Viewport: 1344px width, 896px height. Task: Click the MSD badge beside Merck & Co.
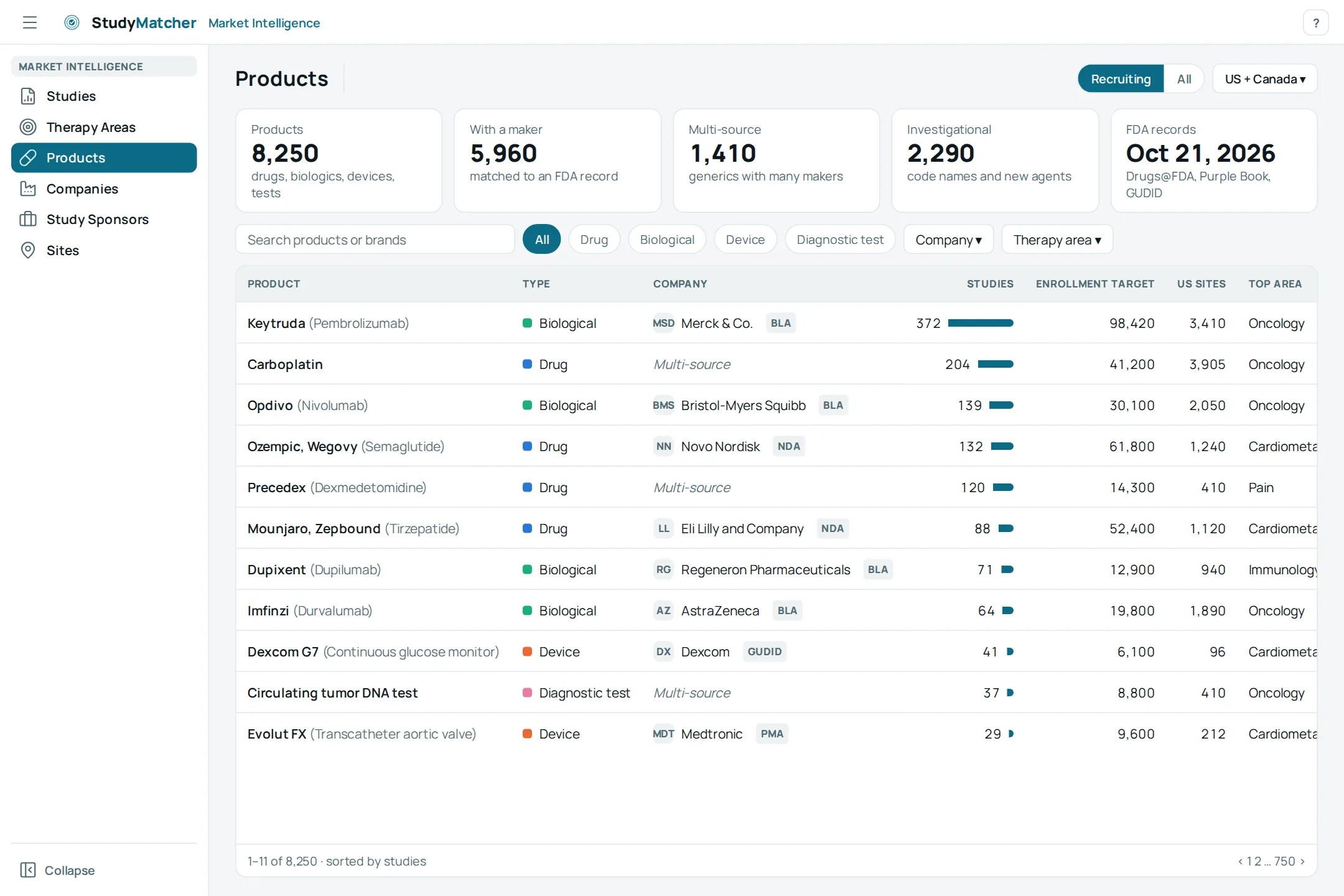click(663, 323)
